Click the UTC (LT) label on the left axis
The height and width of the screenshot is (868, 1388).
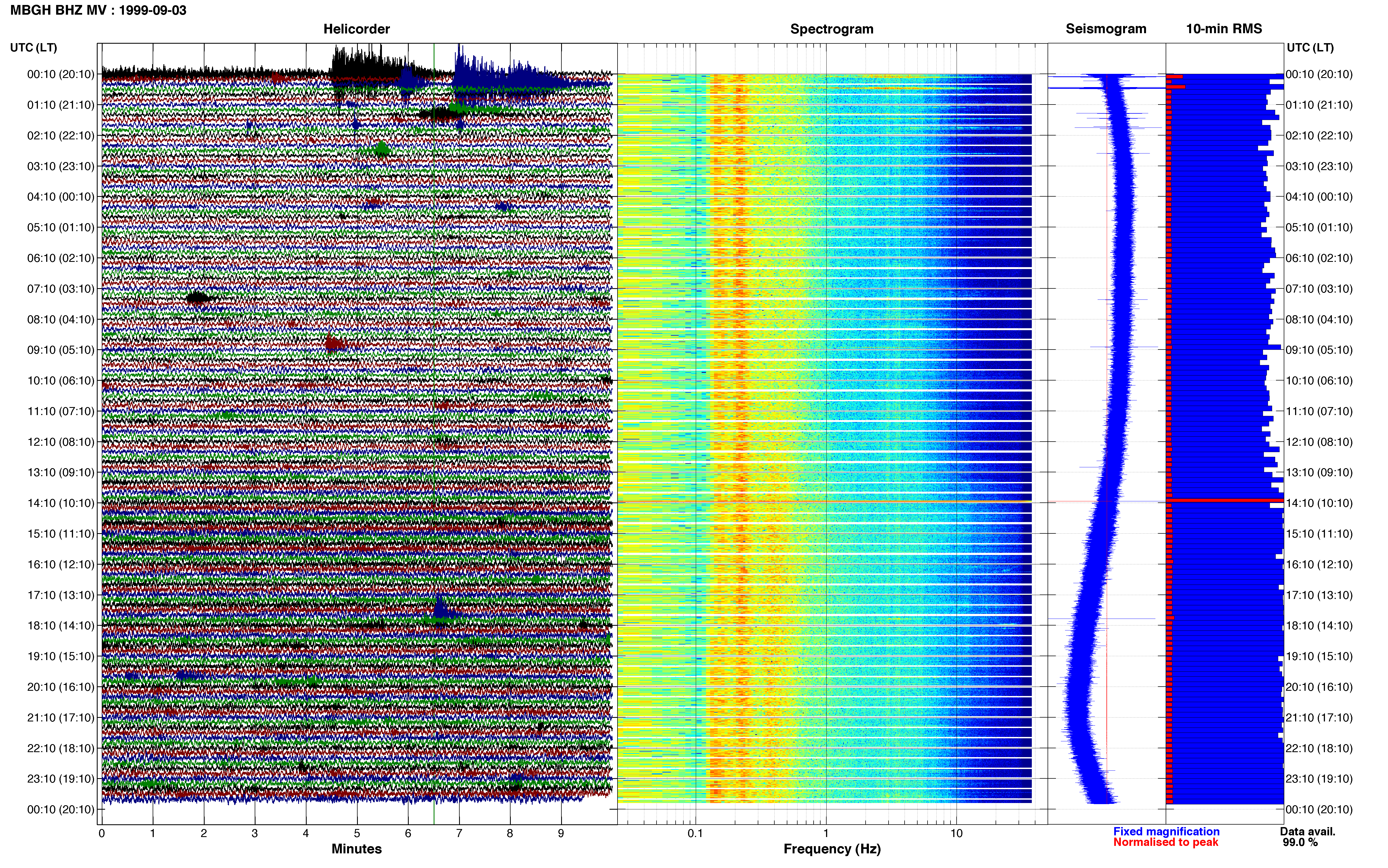[x=33, y=48]
